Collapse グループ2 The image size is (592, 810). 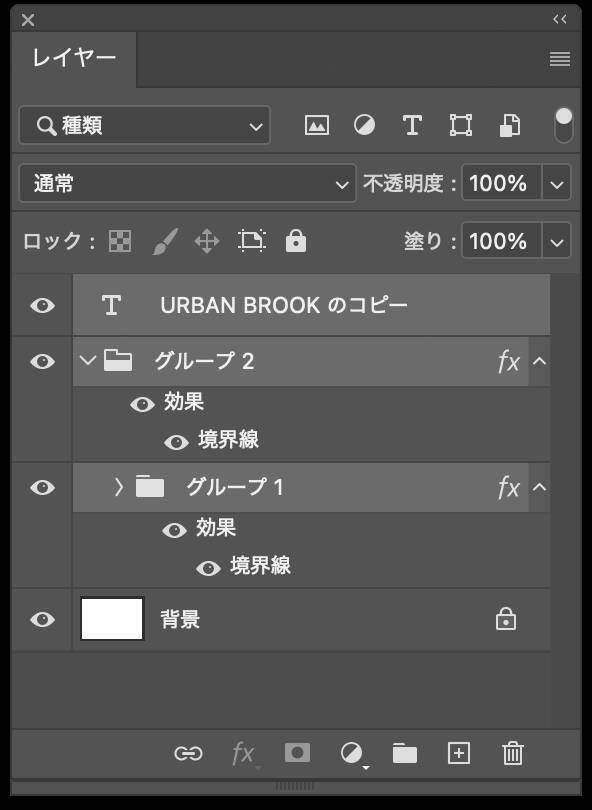[x=89, y=361]
